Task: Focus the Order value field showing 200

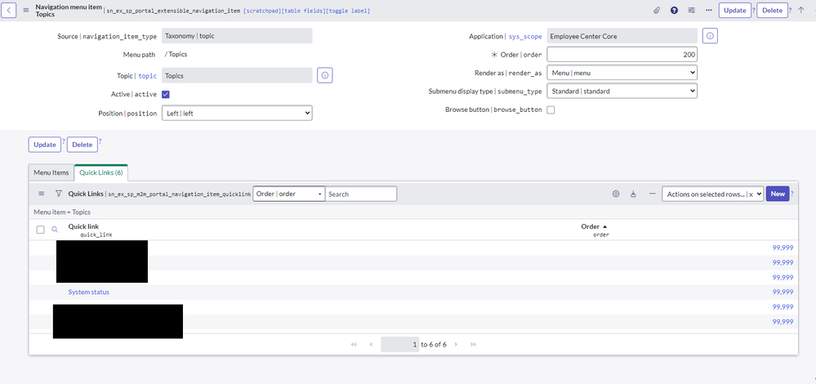Action: [x=622, y=55]
